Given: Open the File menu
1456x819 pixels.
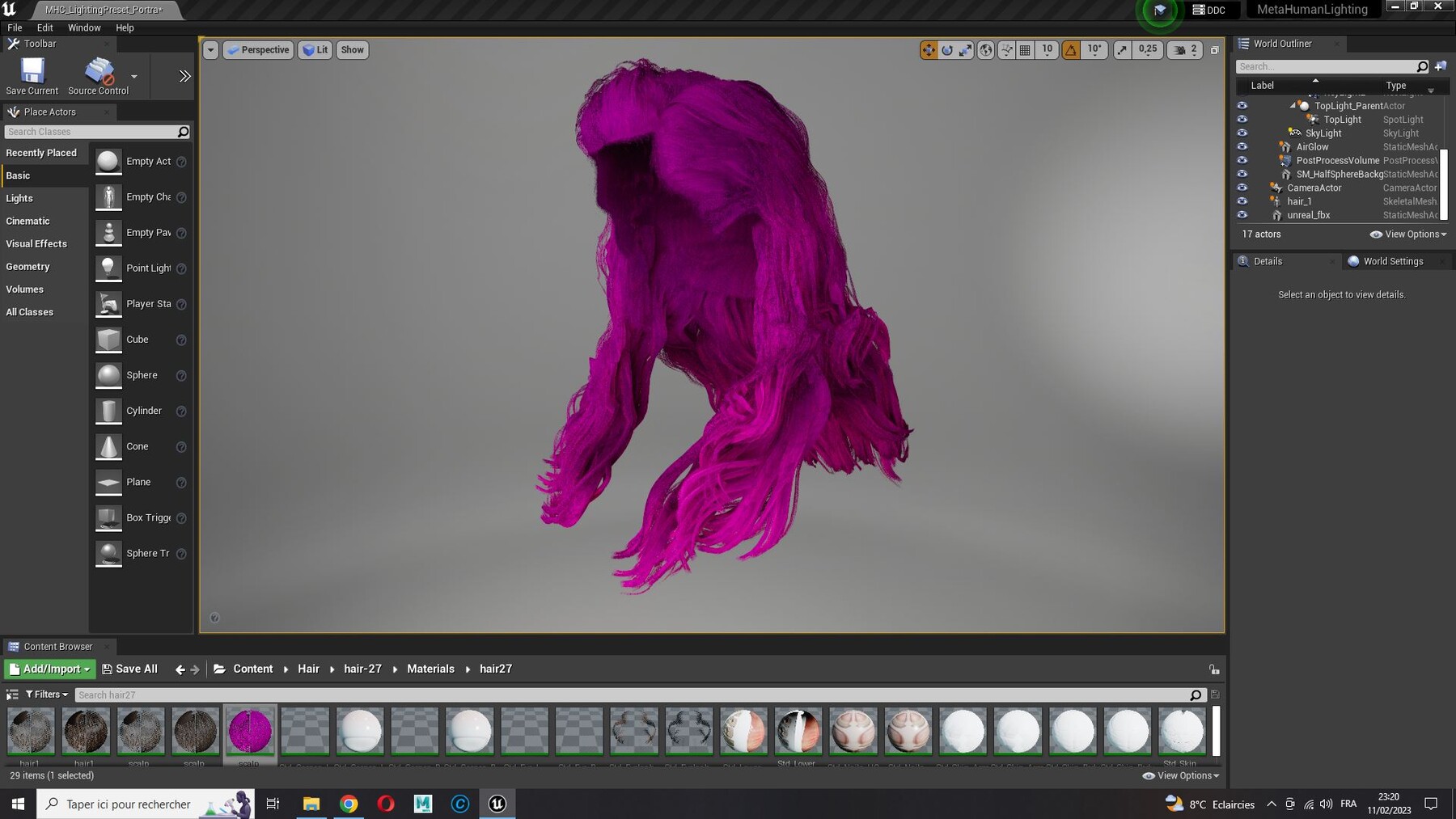Looking at the screenshot, I should (x=15, y=27).
